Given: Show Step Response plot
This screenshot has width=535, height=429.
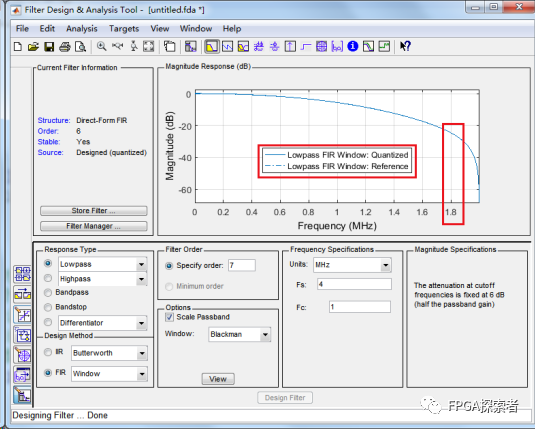Looking at the screenshot, I should click(x=306, y=46).
